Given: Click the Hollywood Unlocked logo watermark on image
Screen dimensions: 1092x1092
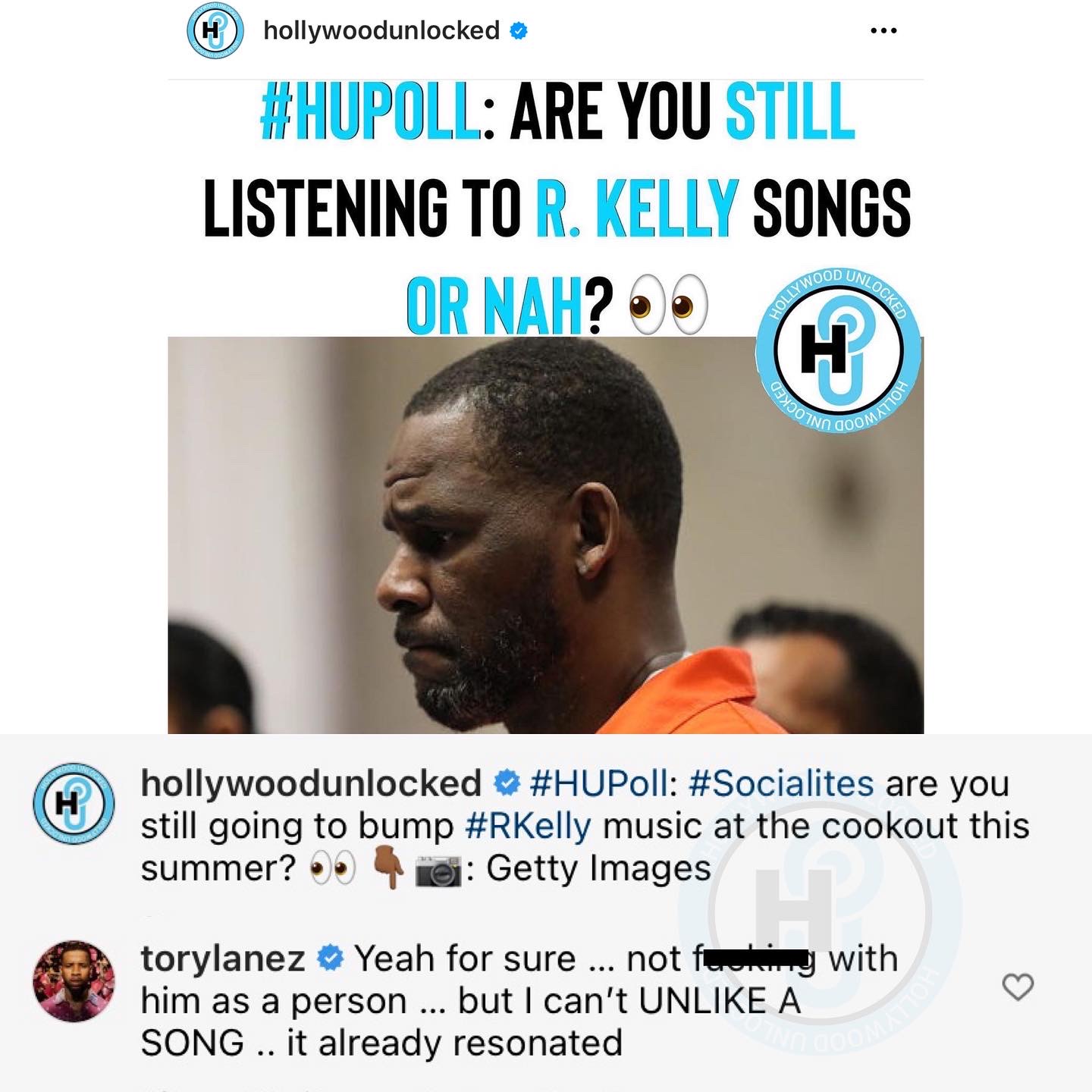Looking at the screenshot, I should click(x=839, y=350).
